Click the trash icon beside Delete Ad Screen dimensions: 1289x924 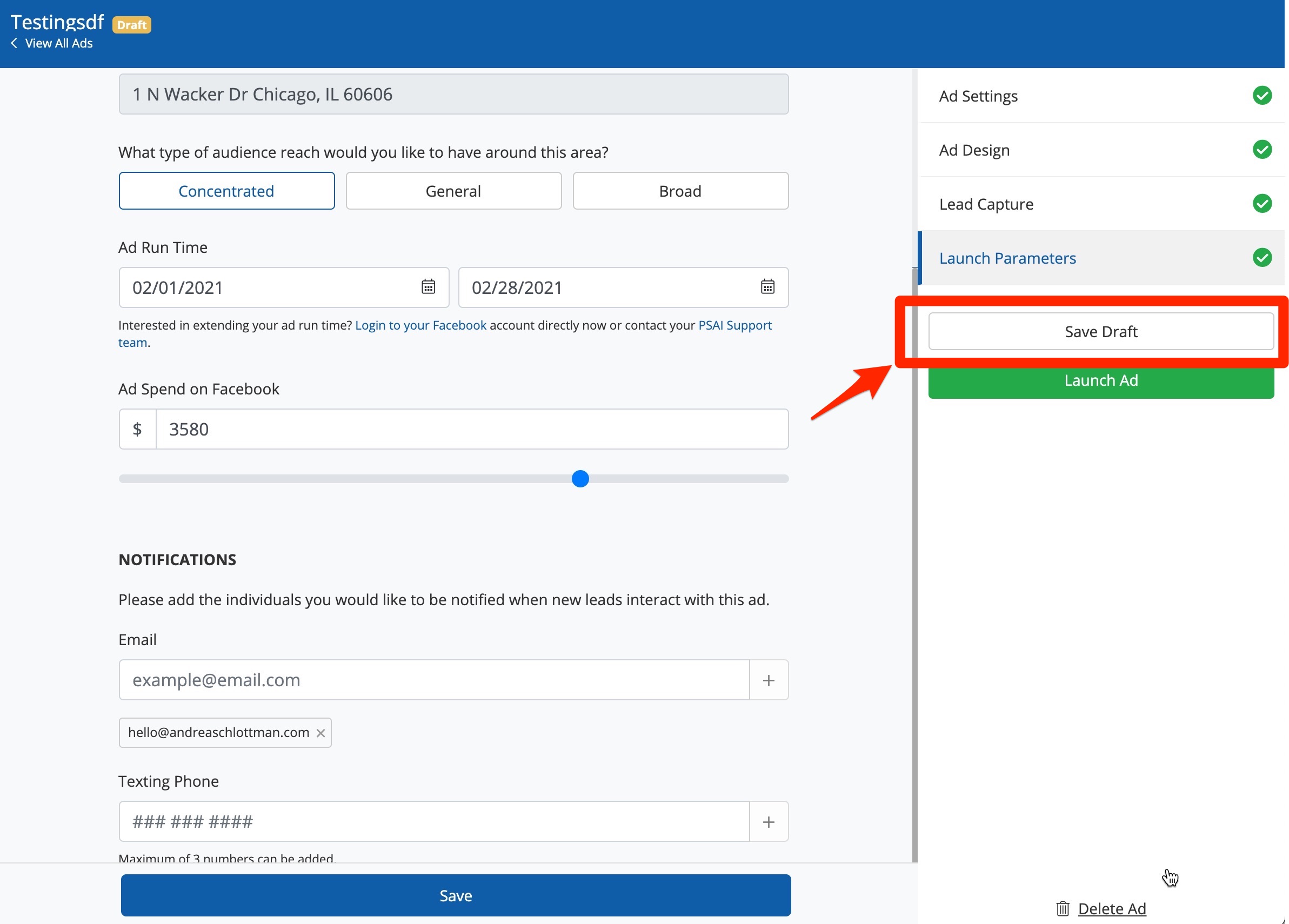(1062, 909)
